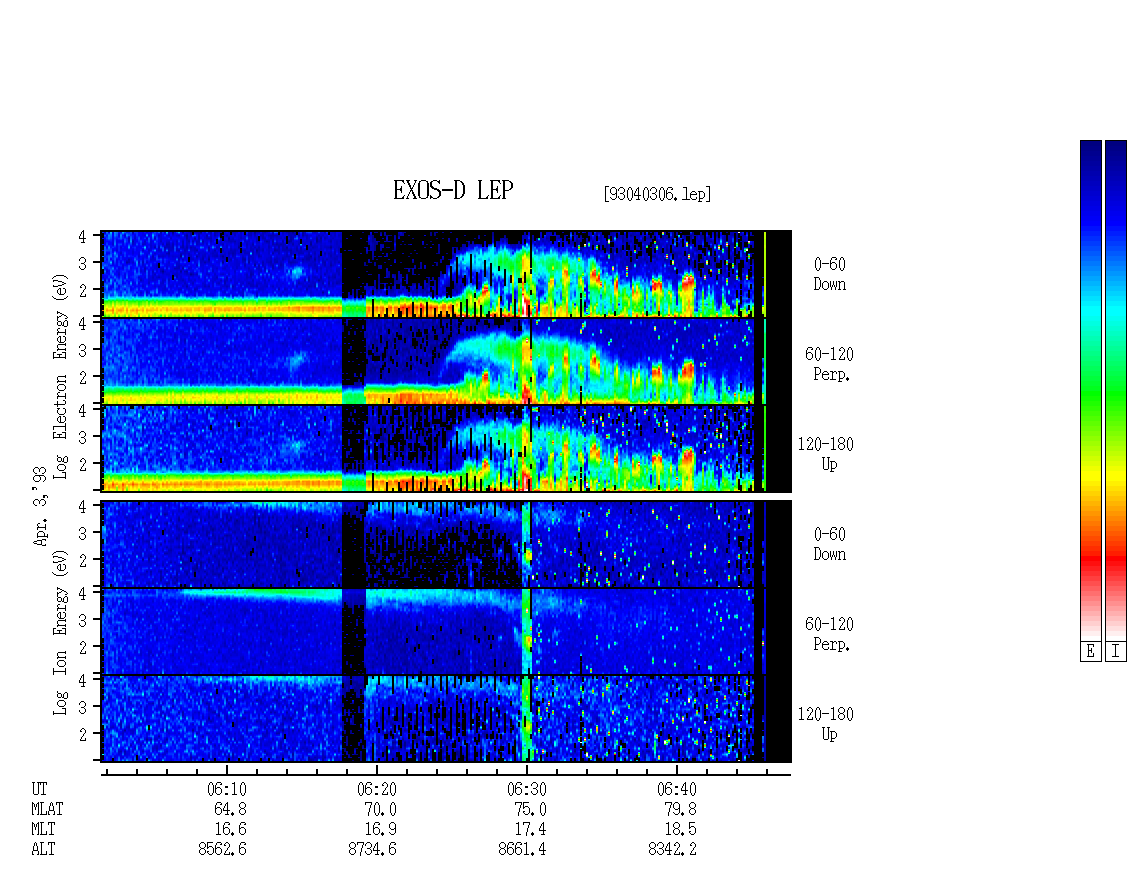Select the ALT value 8661.4
The image size is (1130, 875).
522,849
